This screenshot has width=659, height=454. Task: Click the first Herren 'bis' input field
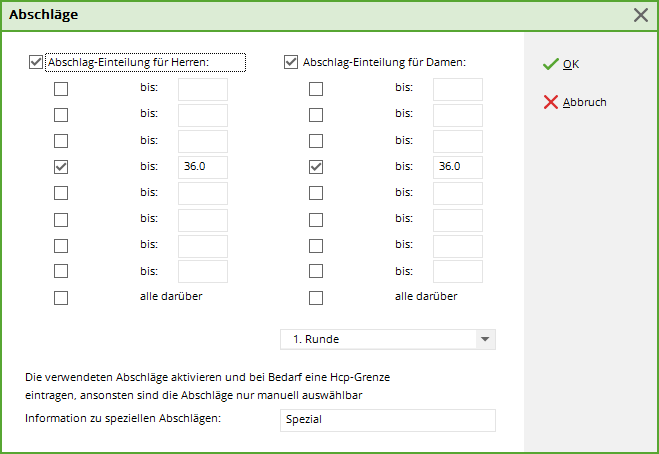(x=203, y=89)
